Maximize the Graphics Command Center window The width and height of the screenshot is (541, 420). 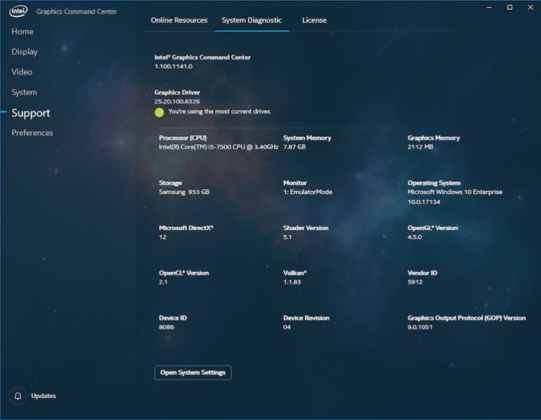(x=510, y=7)
